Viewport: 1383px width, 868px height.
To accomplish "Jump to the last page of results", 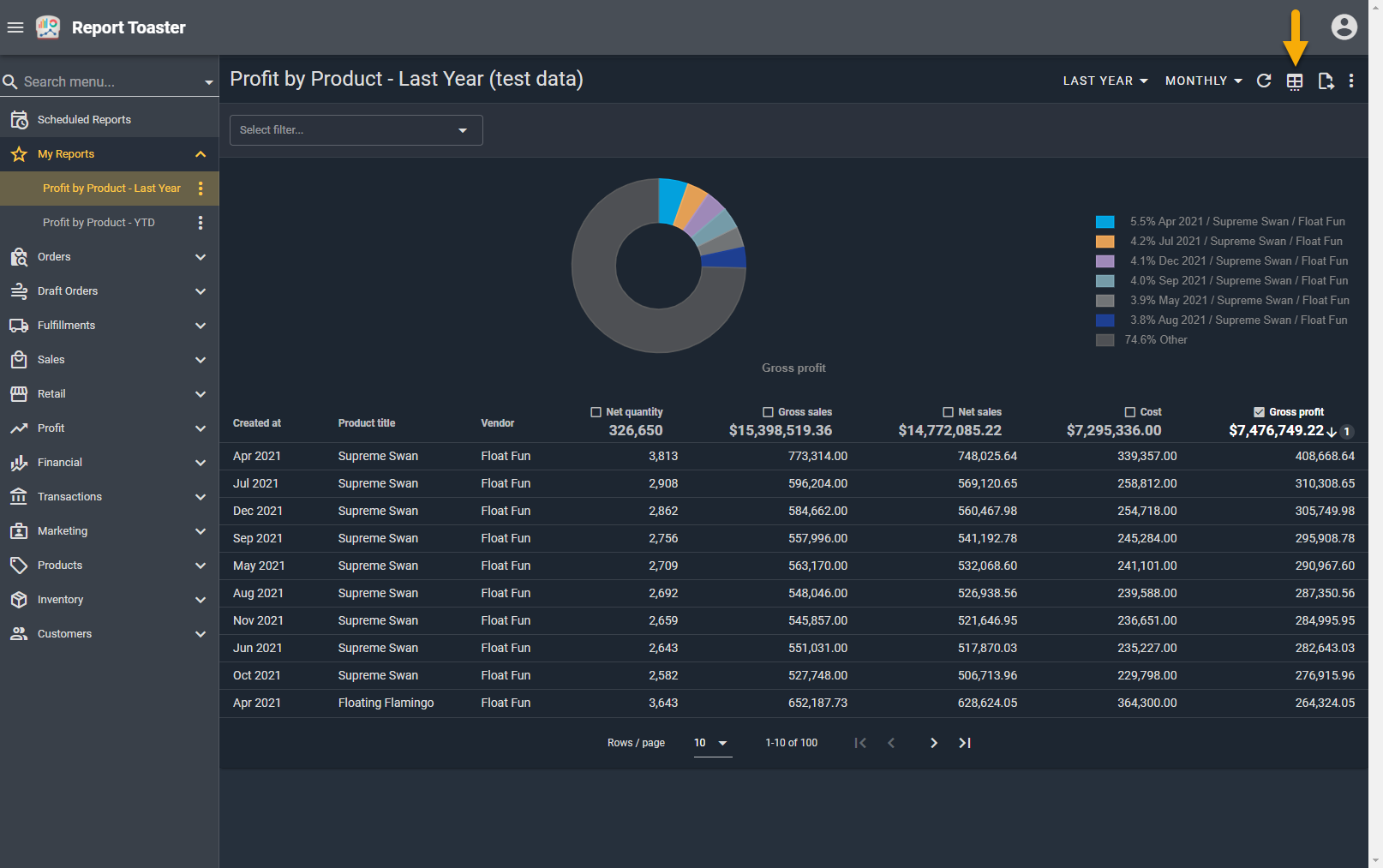I will 965,743.
